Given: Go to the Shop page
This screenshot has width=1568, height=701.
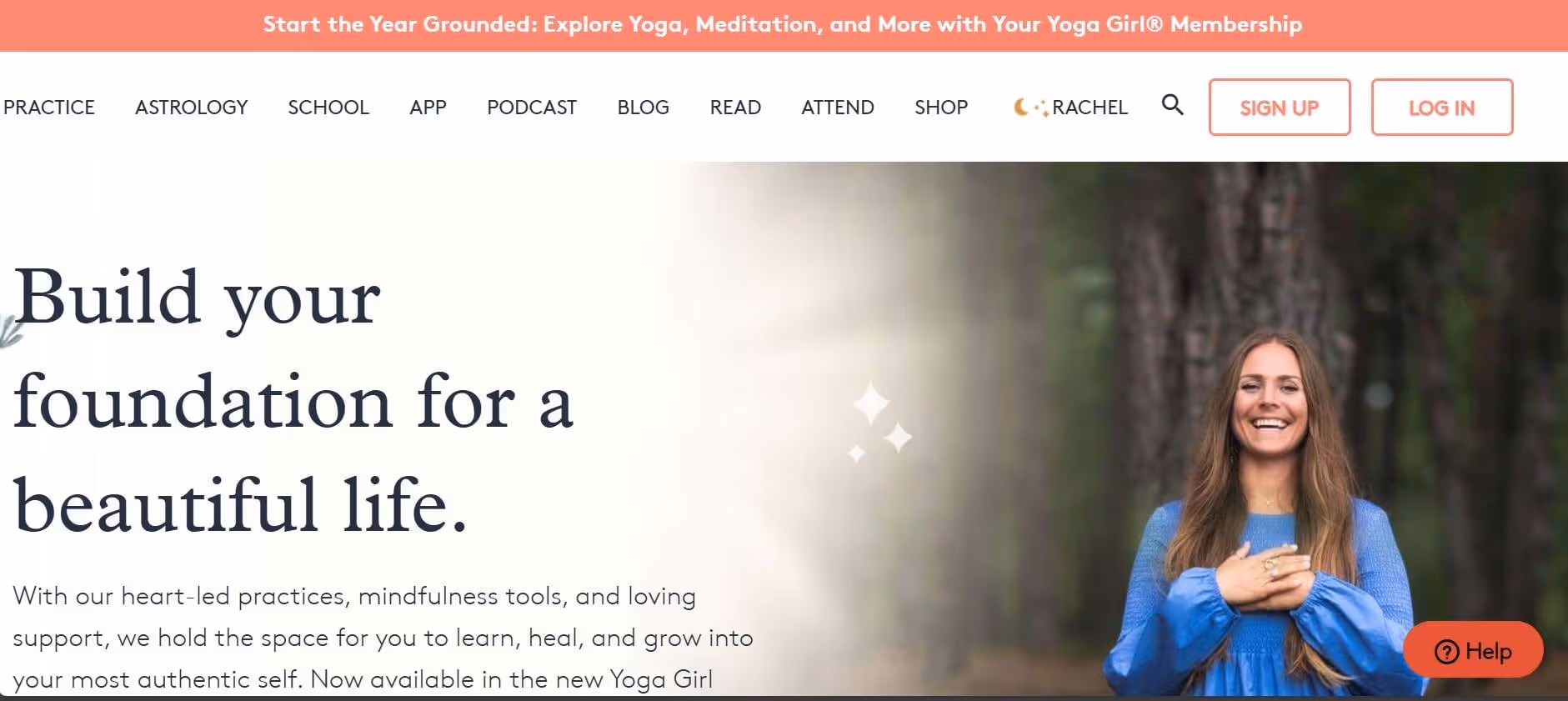Looking at the screenshot, I should pos(940,108).
